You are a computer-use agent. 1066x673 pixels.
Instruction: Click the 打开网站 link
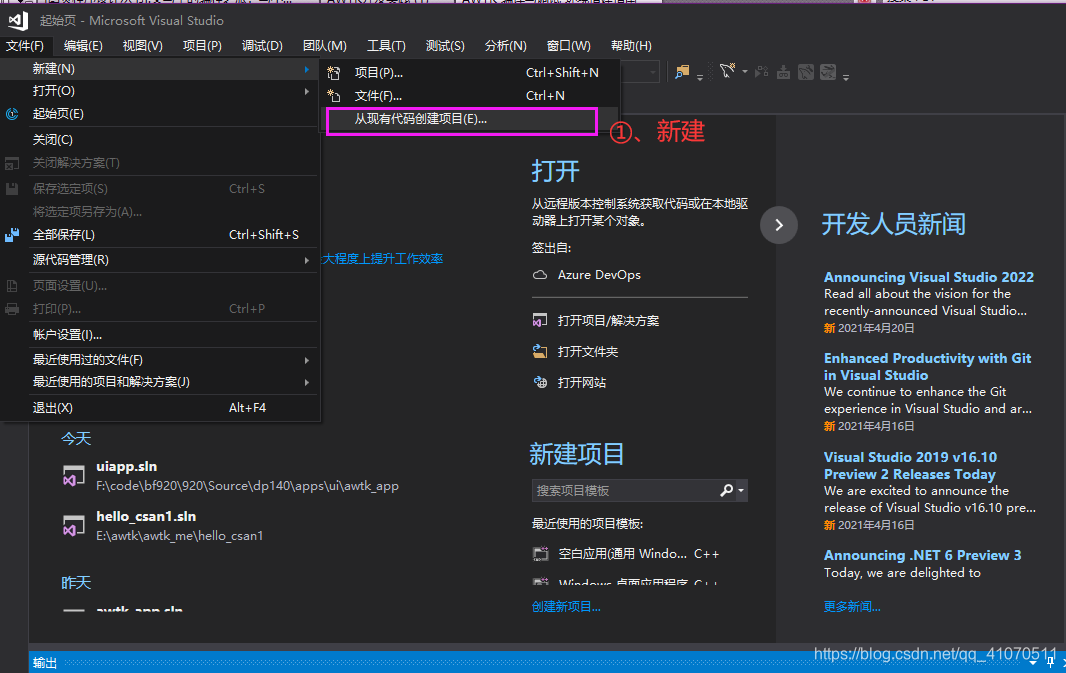(582, 383)
